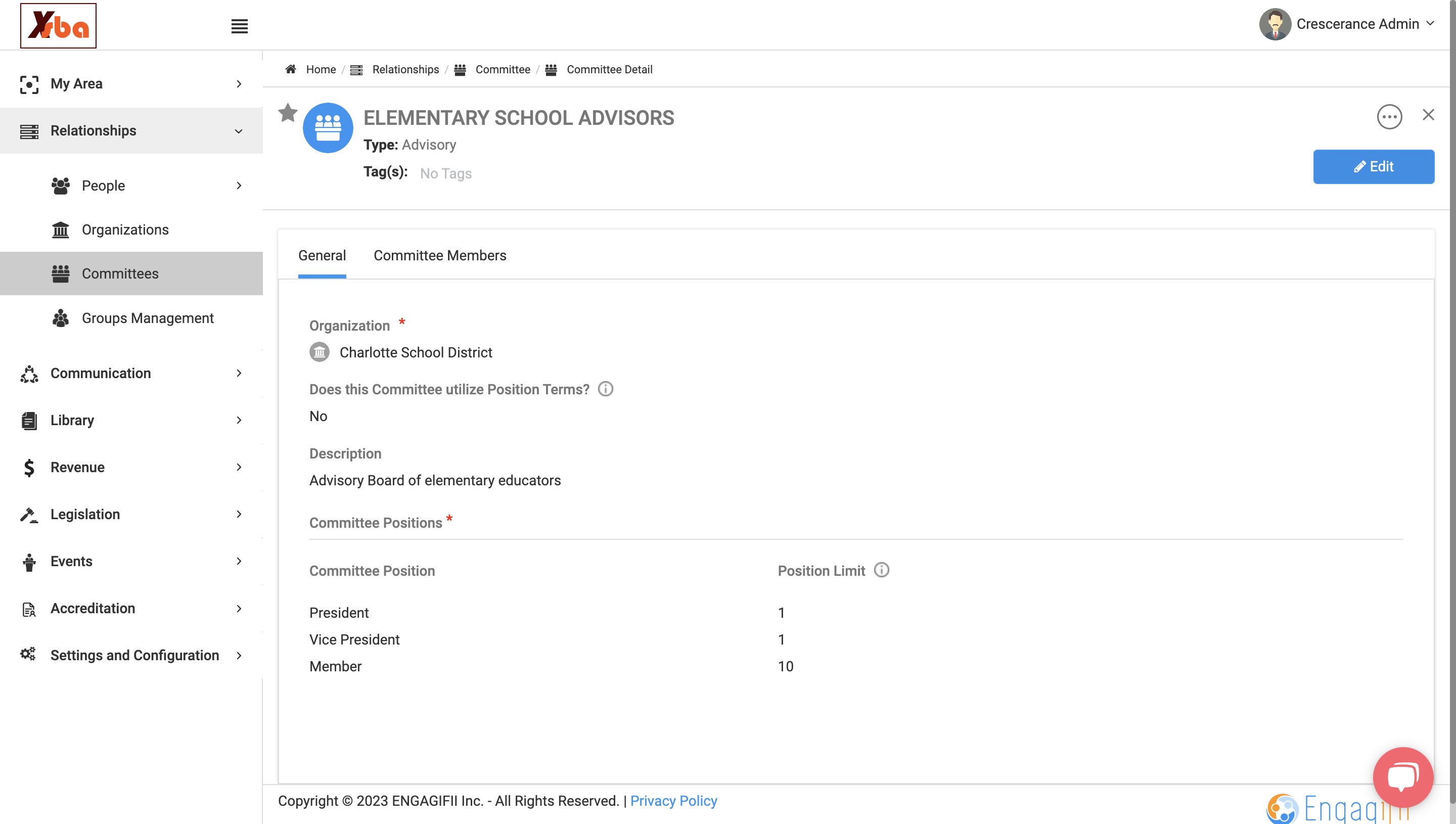Click the Home breadcrumb icon

pos(291,69)
